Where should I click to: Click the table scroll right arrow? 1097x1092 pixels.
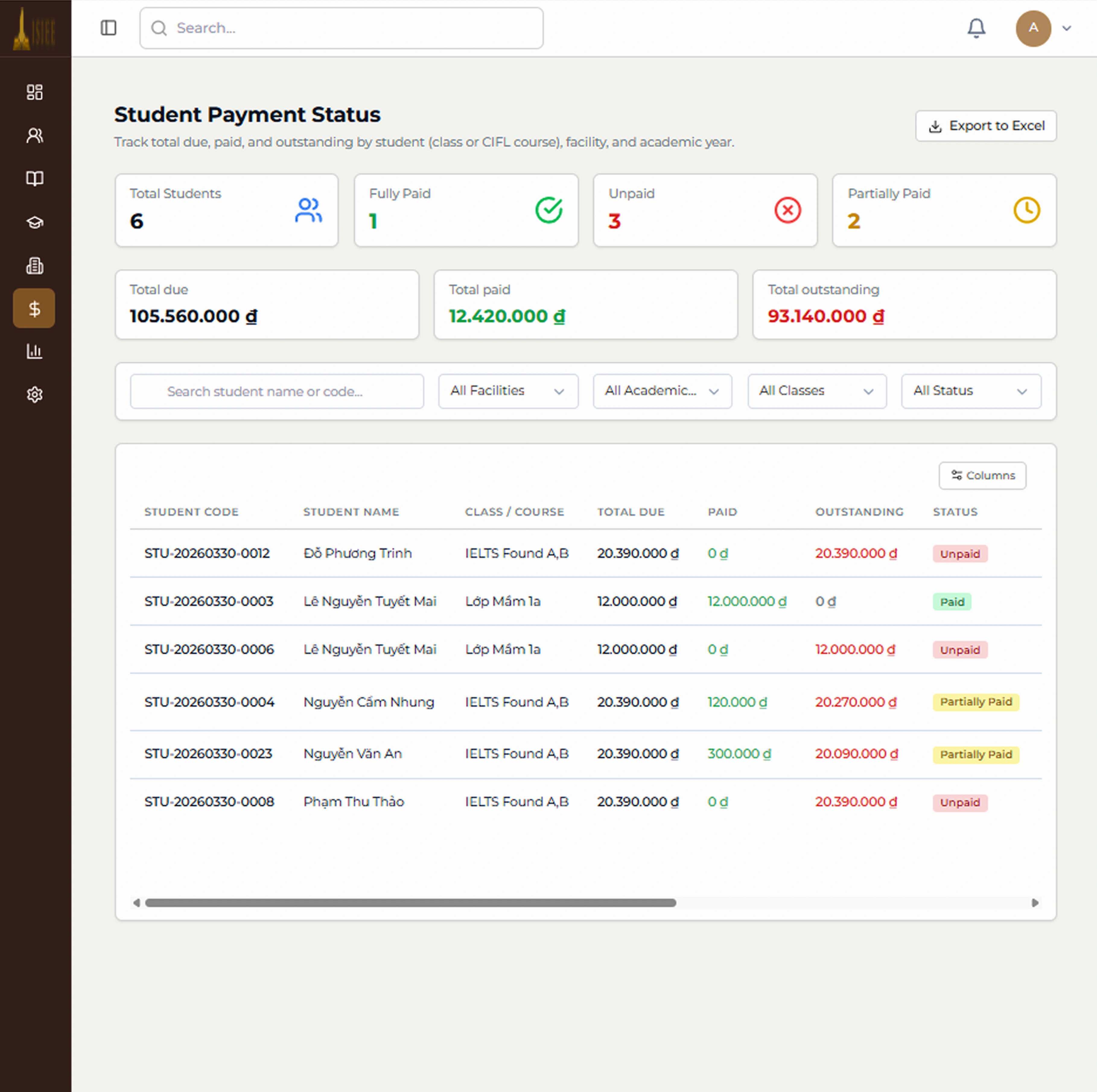[1035, 903]
